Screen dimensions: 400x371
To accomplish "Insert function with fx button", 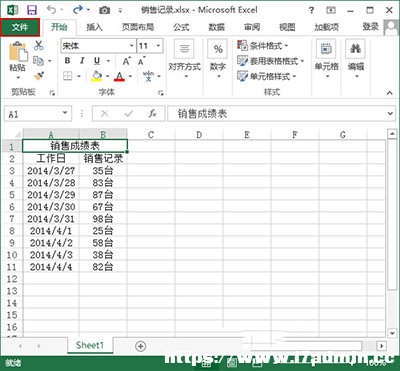I will click(152, 114).
